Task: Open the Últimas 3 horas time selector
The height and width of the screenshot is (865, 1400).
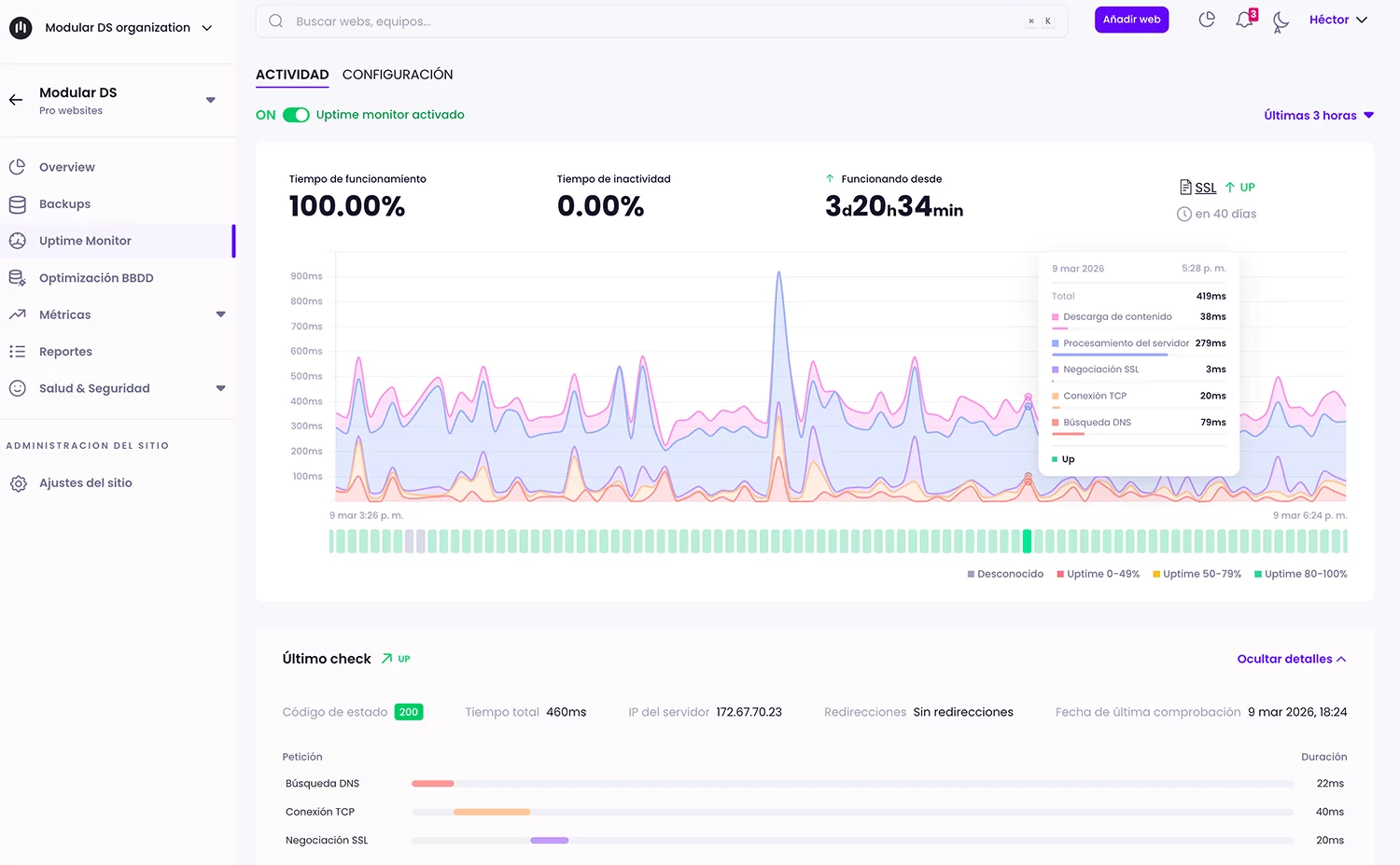Action: pyautogui.click(x=1317, y=115)
